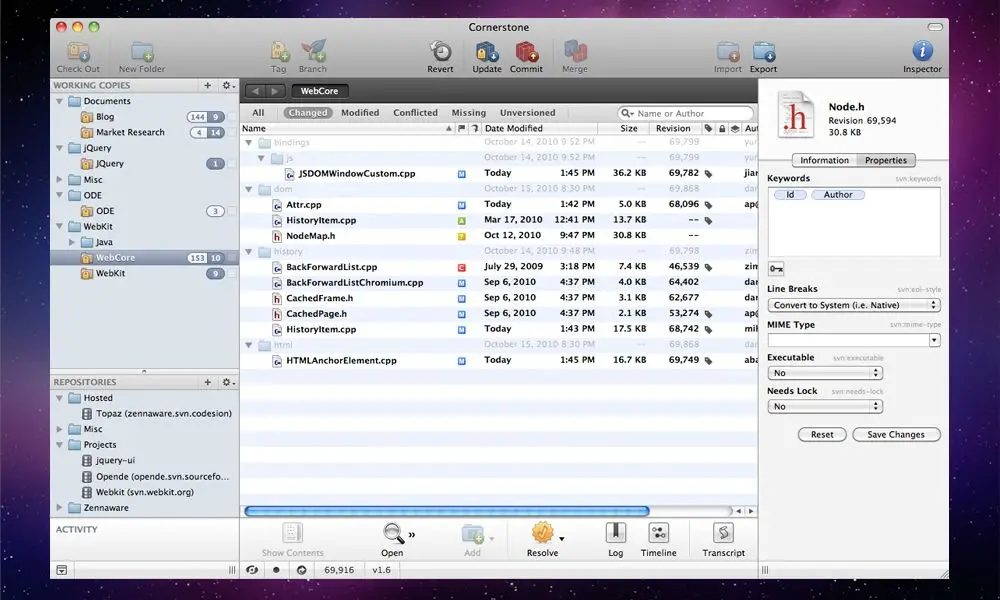Select the Missing filter
This screenshot has width=1000, height=600.
tap(469, 113)
